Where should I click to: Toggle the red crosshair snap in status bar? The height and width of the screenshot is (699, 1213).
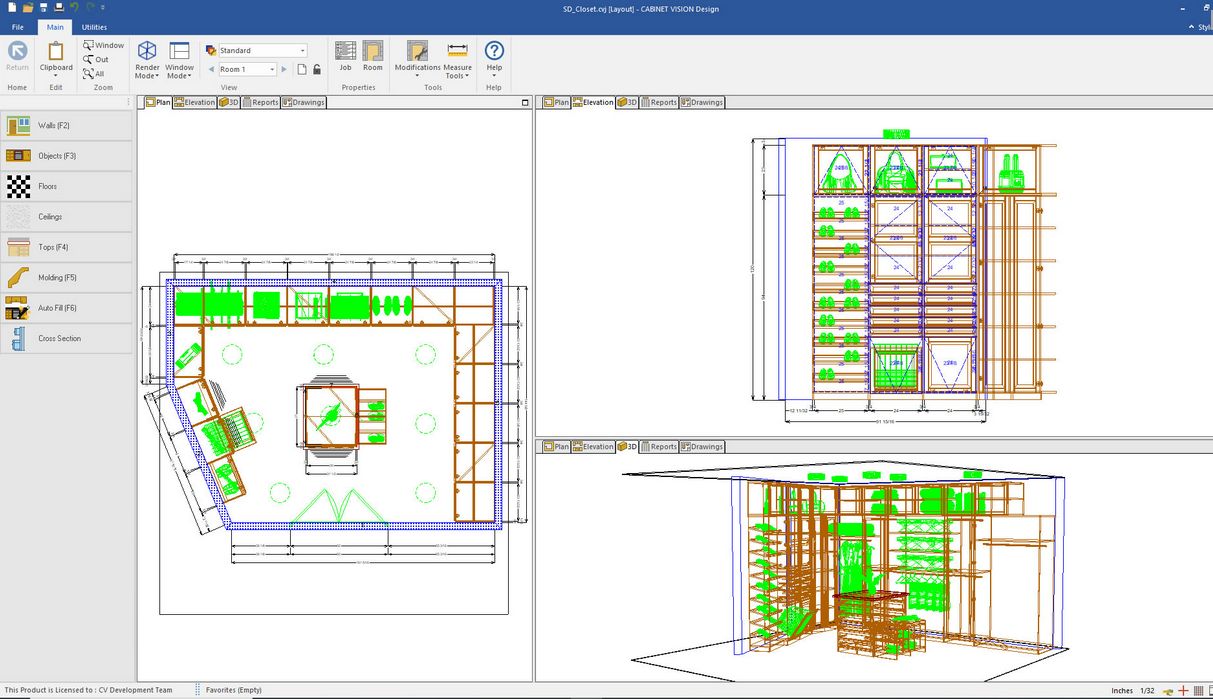pos(1183,690)
